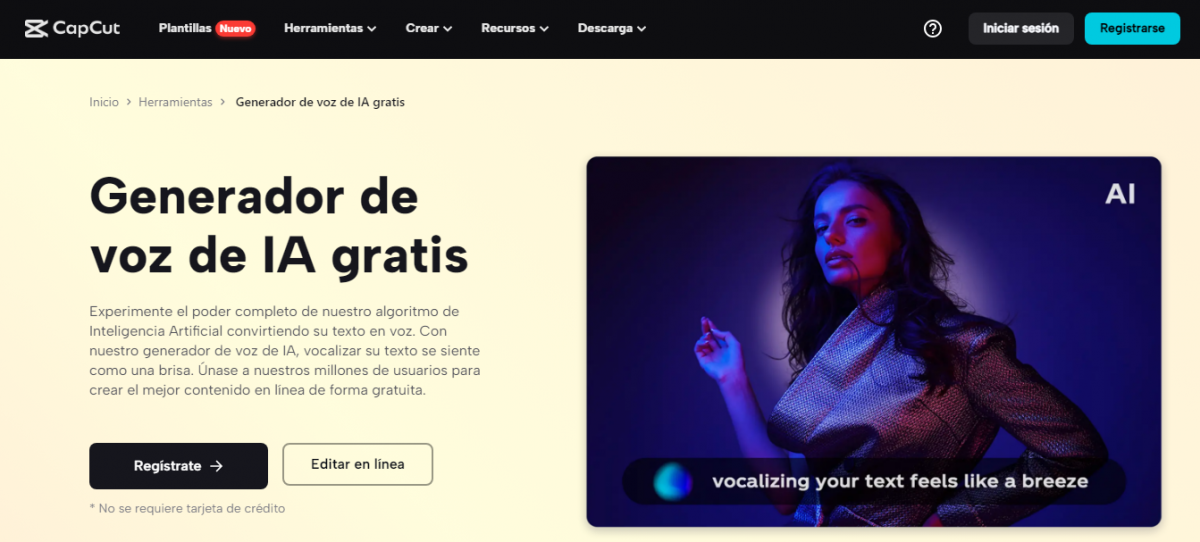Click the AI label on video preview

point(1120,194)
